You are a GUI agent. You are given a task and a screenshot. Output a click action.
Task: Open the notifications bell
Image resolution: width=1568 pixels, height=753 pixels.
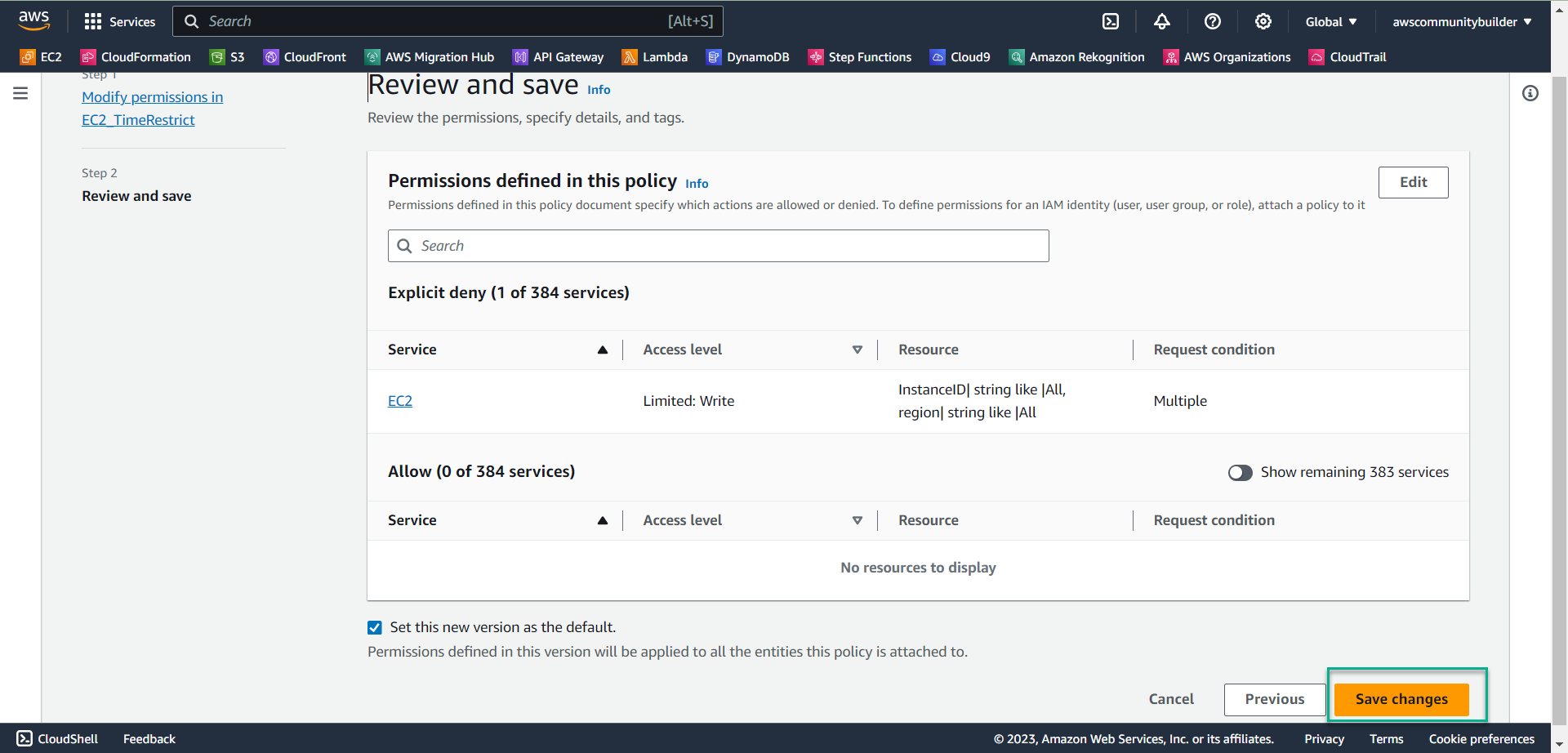pyautogui.click(x=1161, y=21)
